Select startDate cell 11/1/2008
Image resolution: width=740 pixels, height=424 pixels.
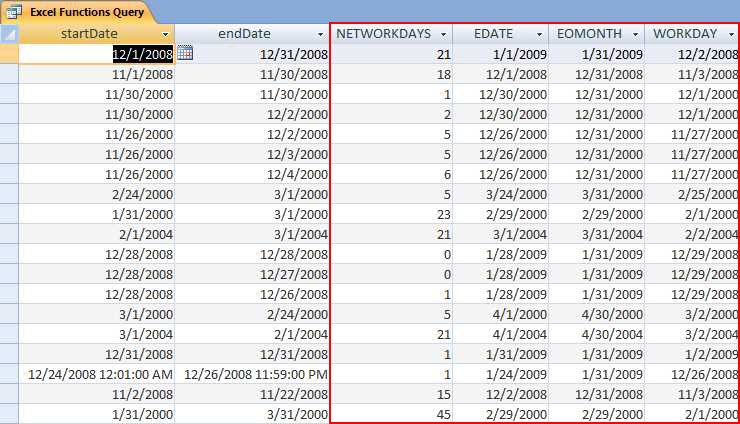point(96,74)
